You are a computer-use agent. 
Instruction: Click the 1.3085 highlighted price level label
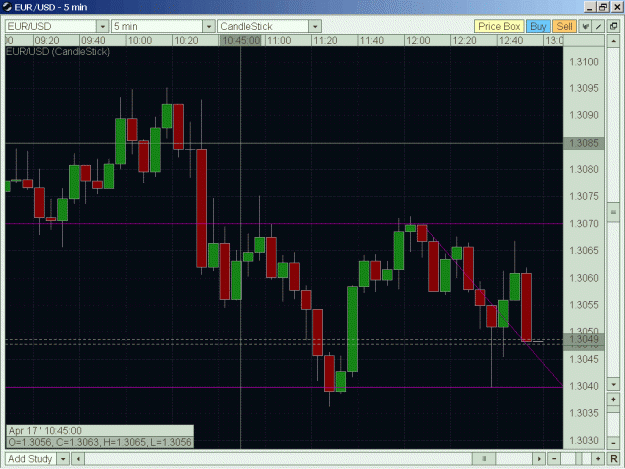pos(584,143)
